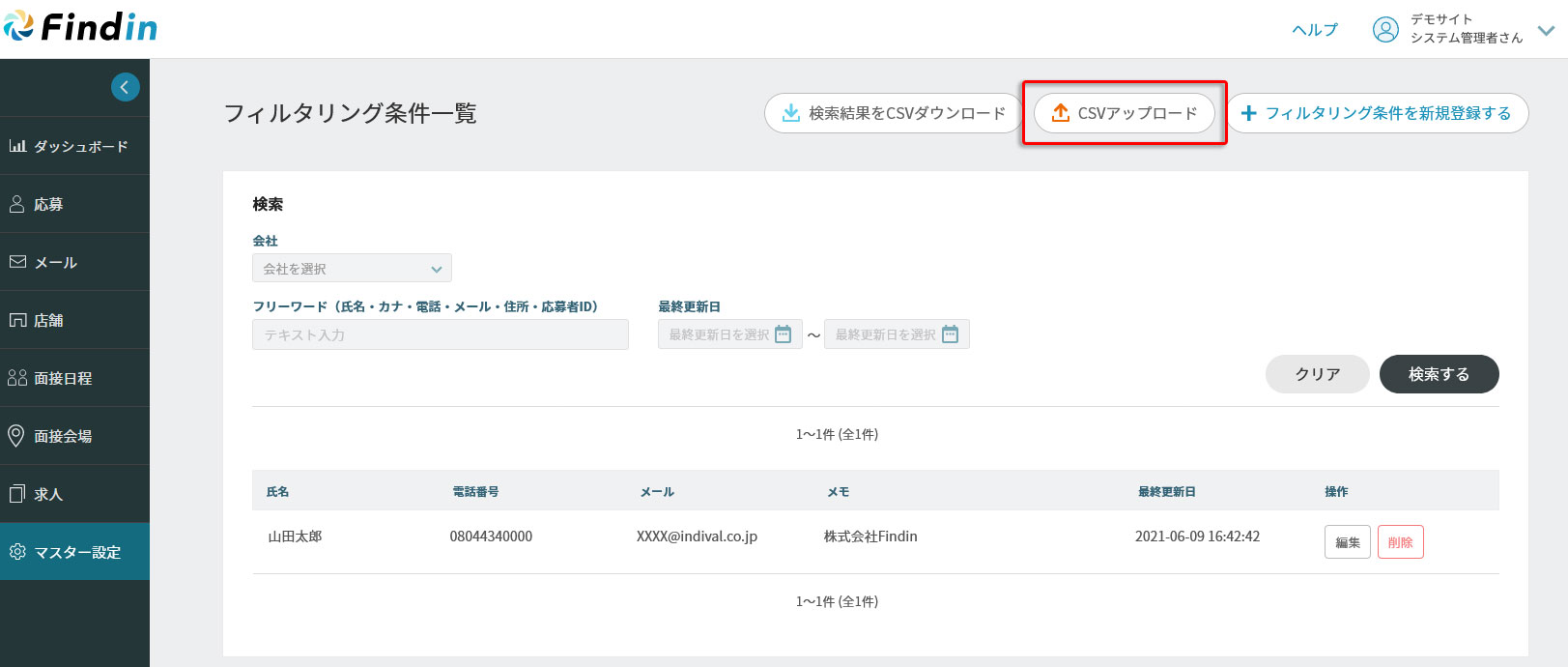1568x667 pixels.
Task: Select 面接会場 in the sidebar
Action: pos(74,436)
